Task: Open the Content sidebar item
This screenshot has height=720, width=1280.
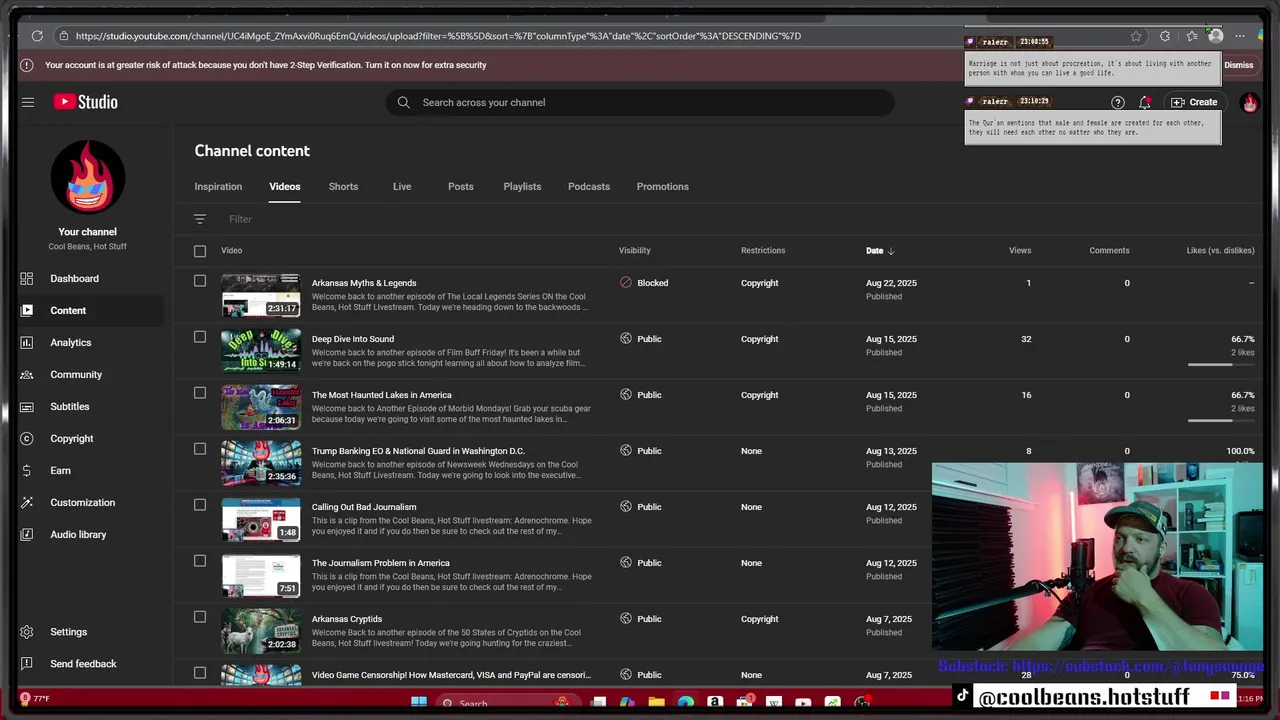Action: [x=90, y=310]
